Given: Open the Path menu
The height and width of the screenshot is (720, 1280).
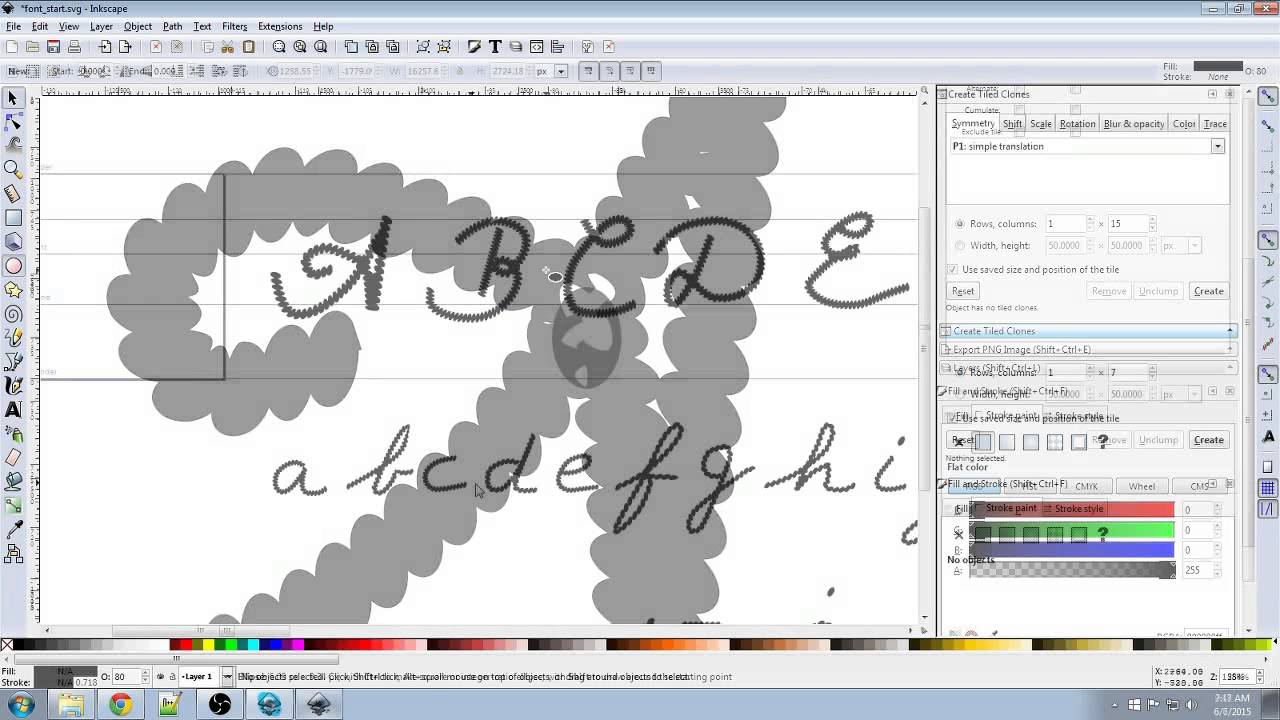Looking at the screenshot, I should [x=173, y=27].
